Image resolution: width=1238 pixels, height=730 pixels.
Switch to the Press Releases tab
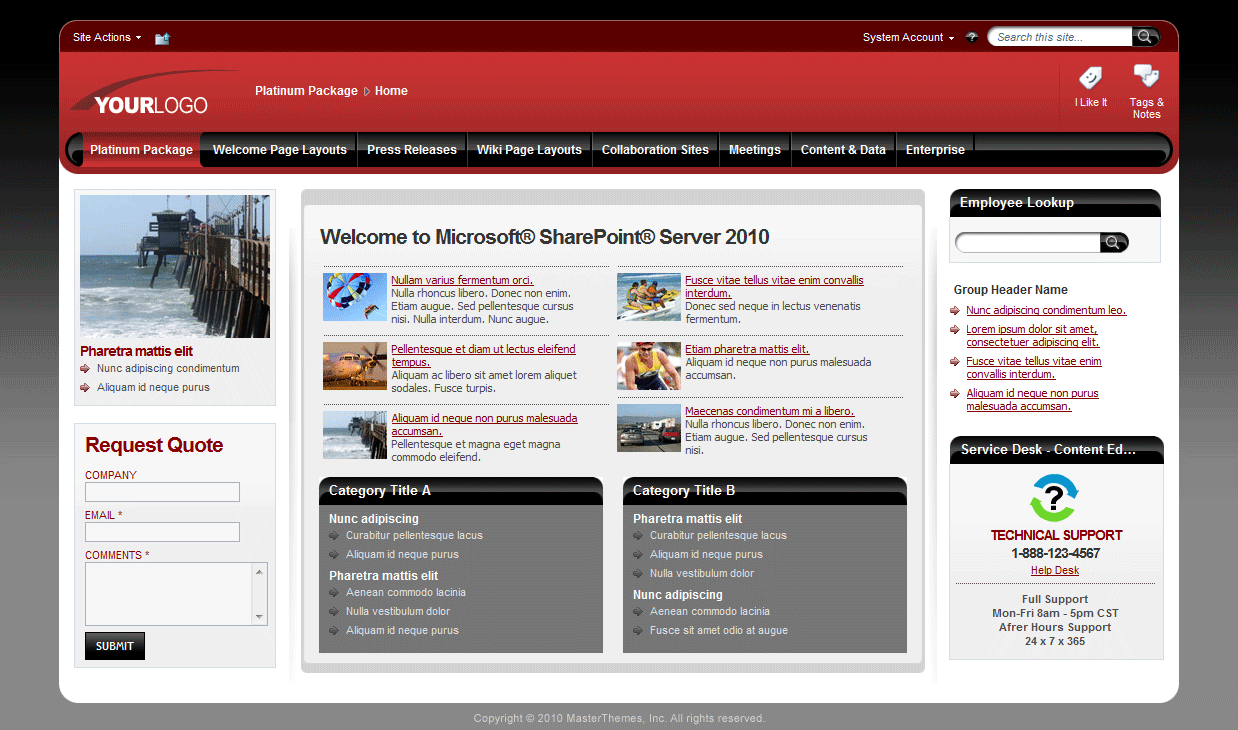pyautogui.click(x=411, y=150)
